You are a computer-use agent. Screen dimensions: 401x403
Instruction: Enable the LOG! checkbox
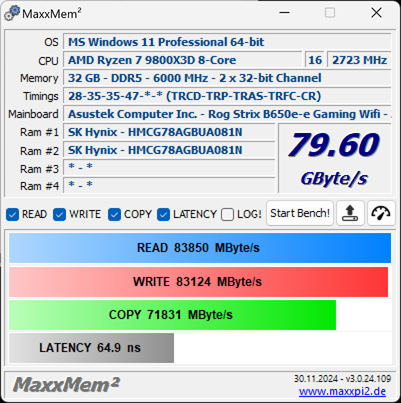coord(227,215)
